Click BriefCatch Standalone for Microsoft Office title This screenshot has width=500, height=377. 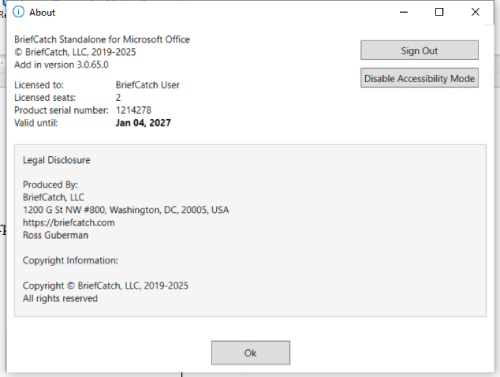coord(102,39)
